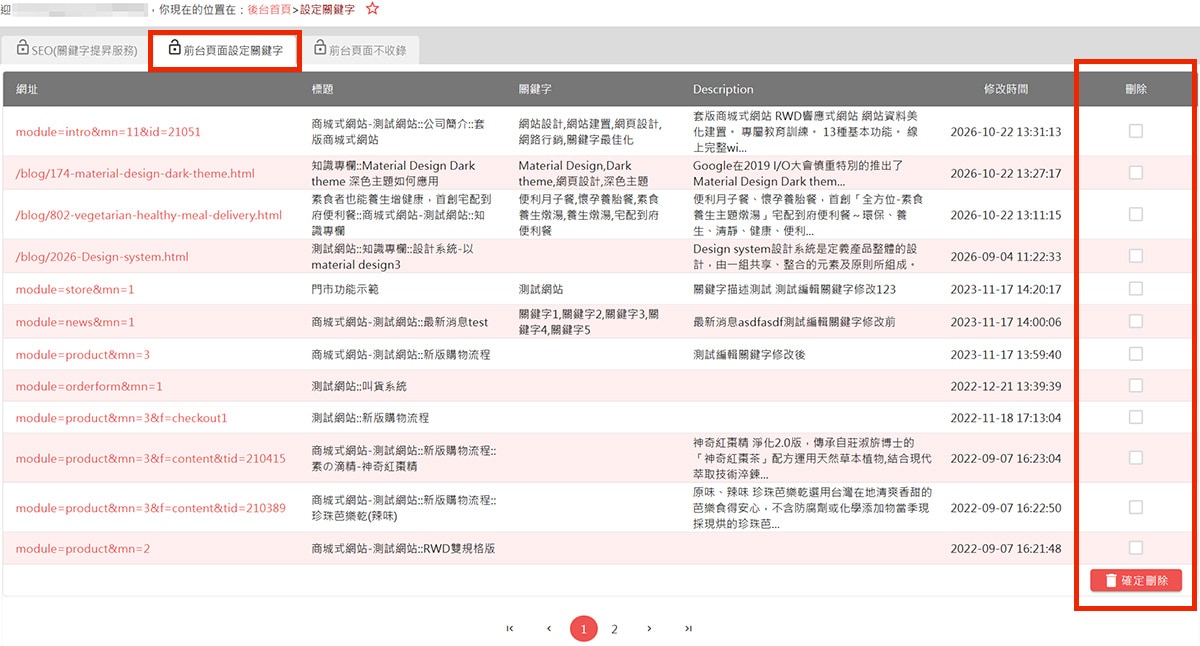This screenshot has width=1200, height=646.
Task: Click the 關鍵字 column header
Action: [x=536, y=89]
